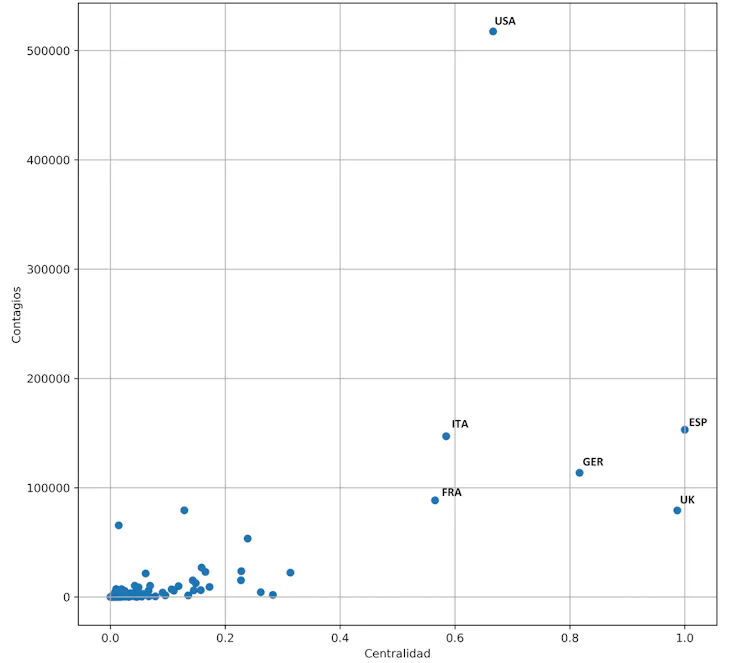Click the 0.4 x-axis tick label
The height and width of the screenshot is (663, 754).
coord(340,636)
